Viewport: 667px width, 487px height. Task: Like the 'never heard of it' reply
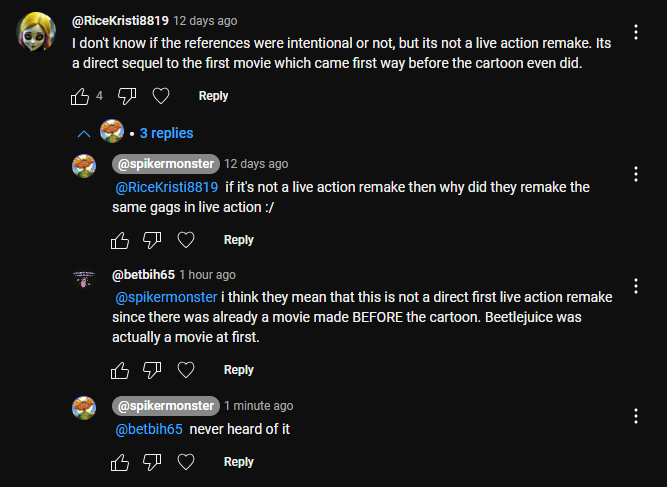(x=120, y=462)
